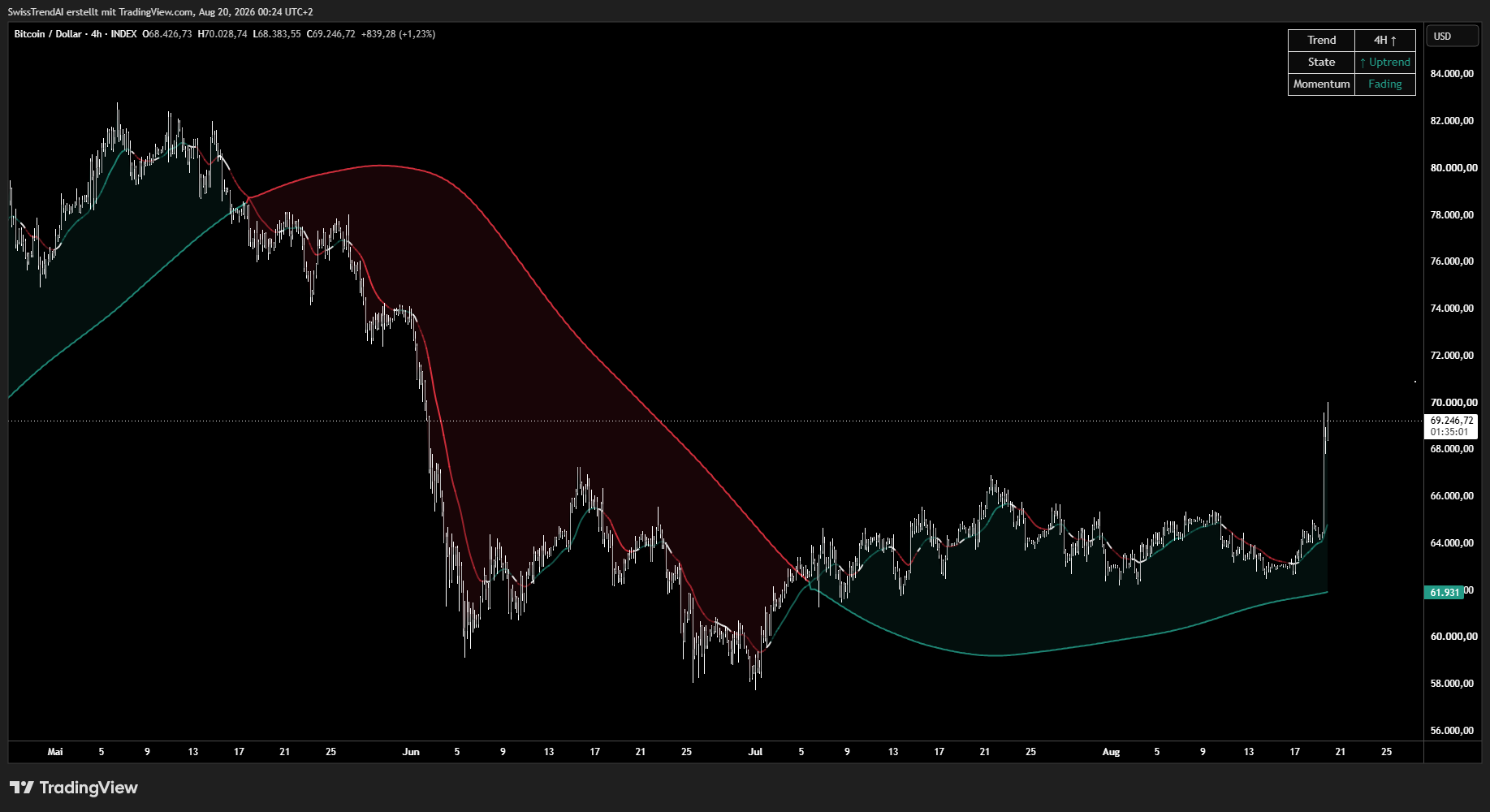Click the 72.000,00 price axis label
Viewport: 1490px width, 812px height.
1452,356
